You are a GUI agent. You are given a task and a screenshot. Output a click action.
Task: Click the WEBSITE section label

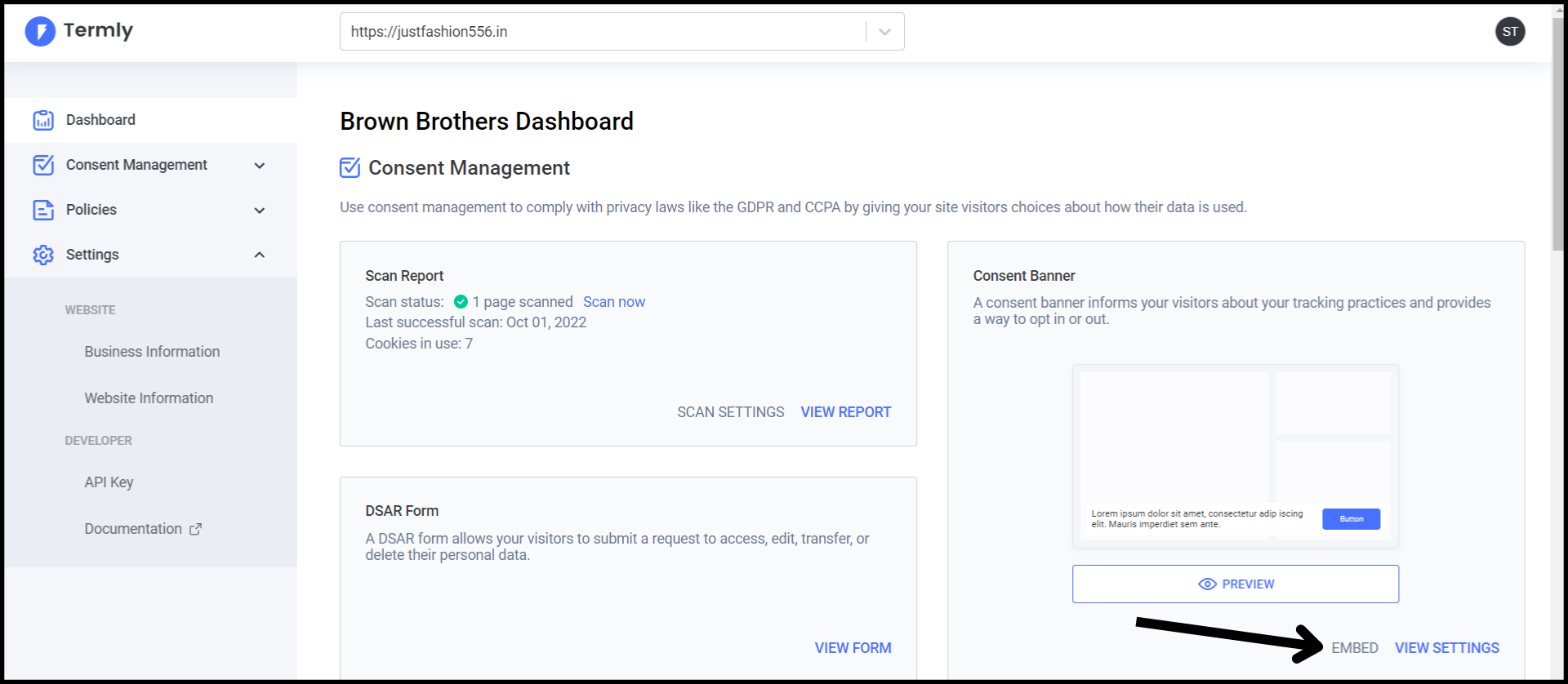[90, 310]
